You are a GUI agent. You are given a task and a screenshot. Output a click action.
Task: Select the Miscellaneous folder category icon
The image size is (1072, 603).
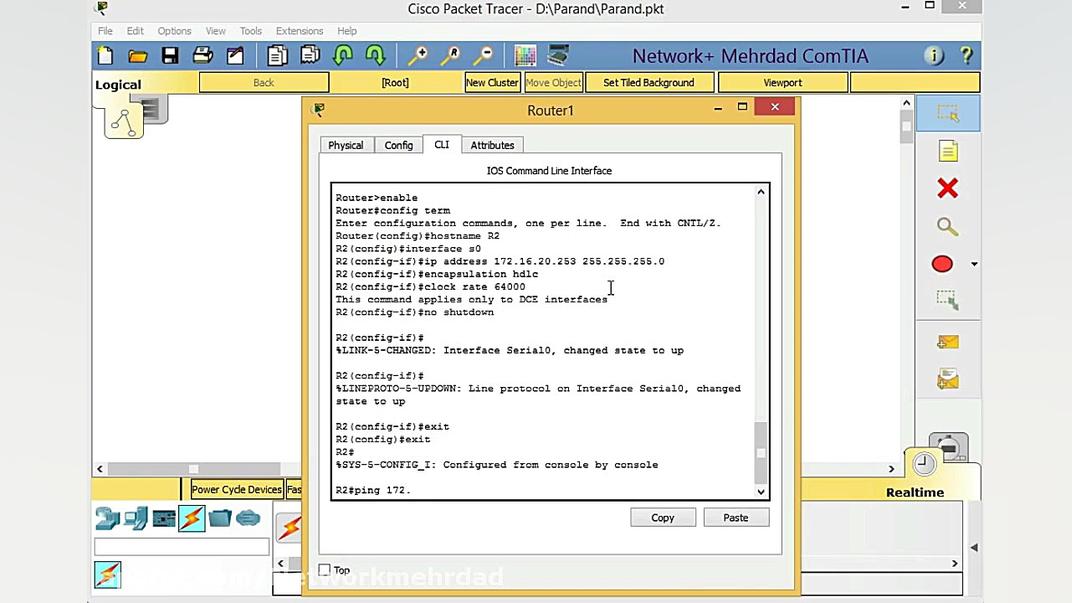point(220,518)
